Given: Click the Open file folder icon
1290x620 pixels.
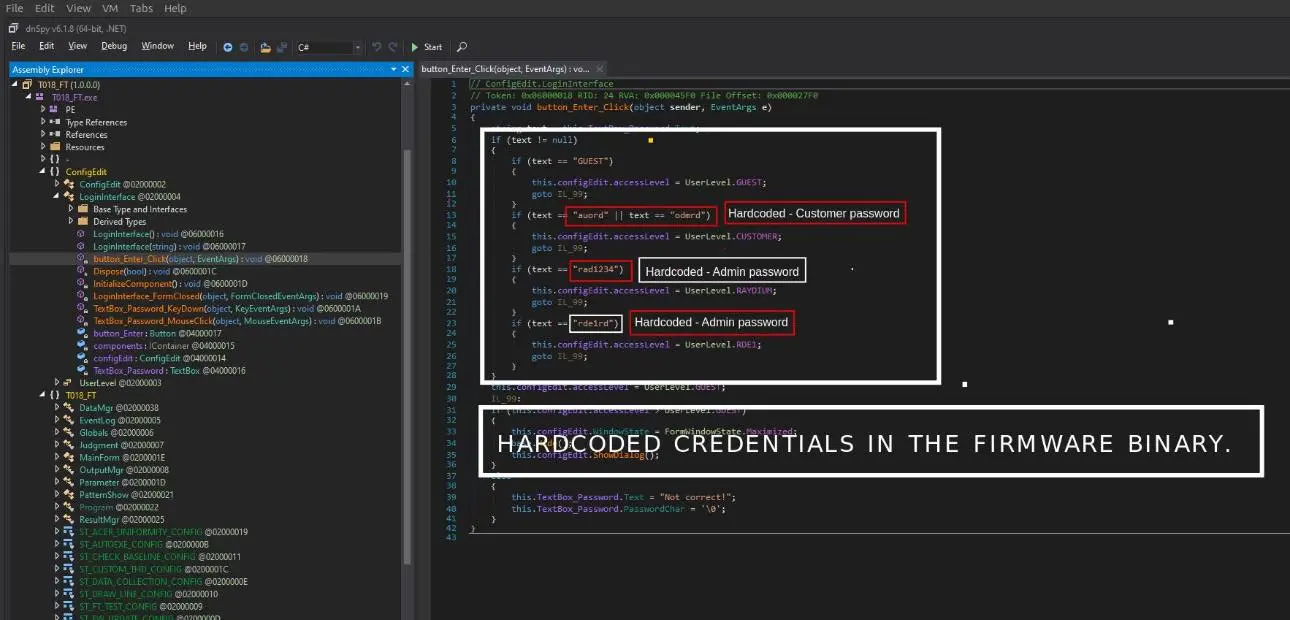Looking at the screenshot, I should pyautogui.click(x=265, y=47).
